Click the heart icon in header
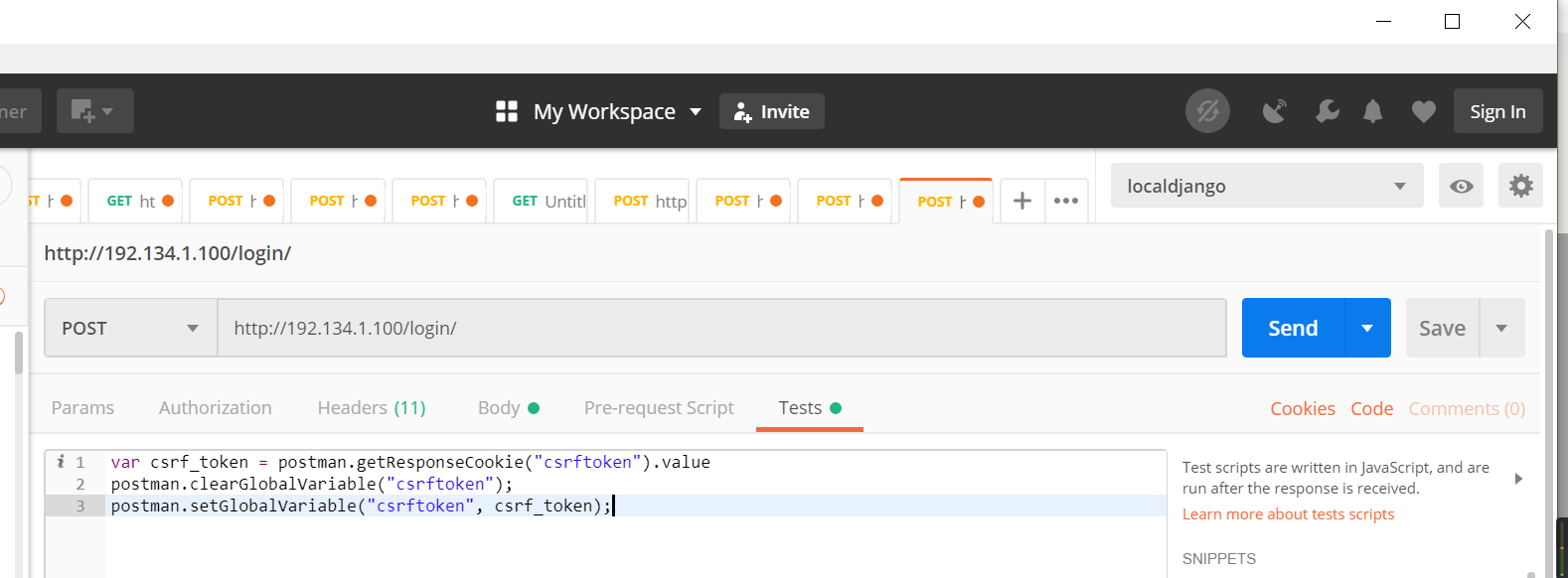Screen dimensions: 1568x578 click(x=1423, y=111)
